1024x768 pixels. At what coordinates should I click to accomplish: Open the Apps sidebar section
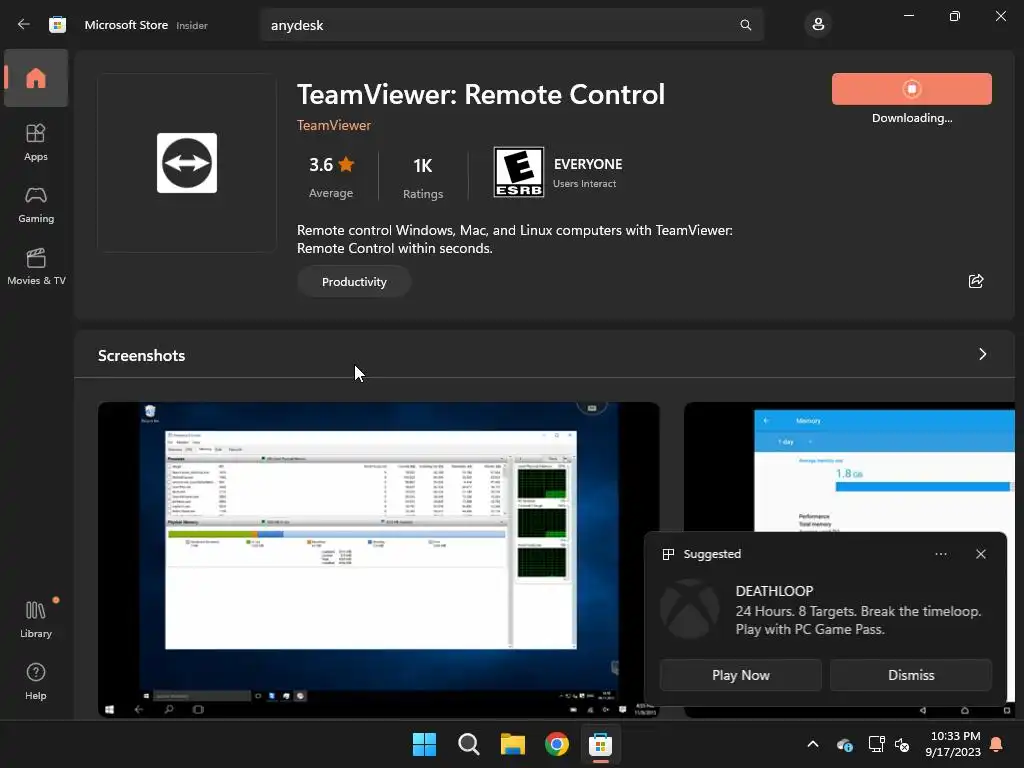[36, 142]
